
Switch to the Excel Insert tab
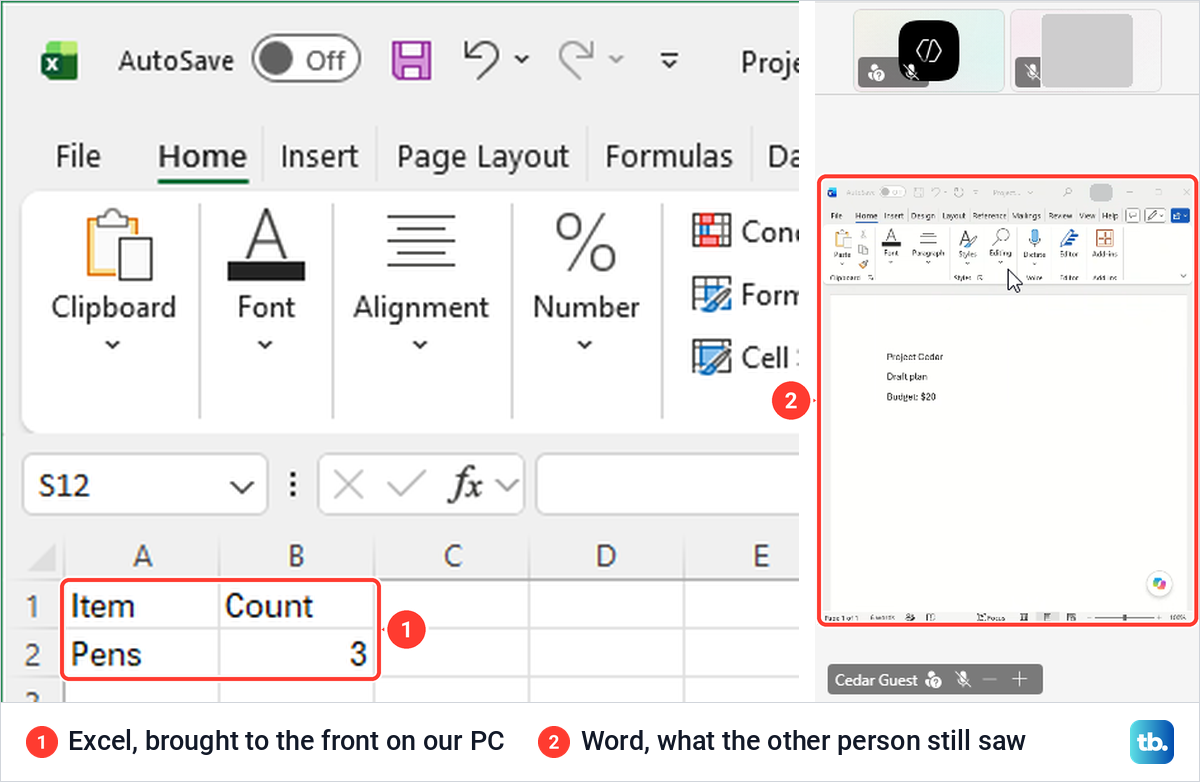click(x=319, y=157)
